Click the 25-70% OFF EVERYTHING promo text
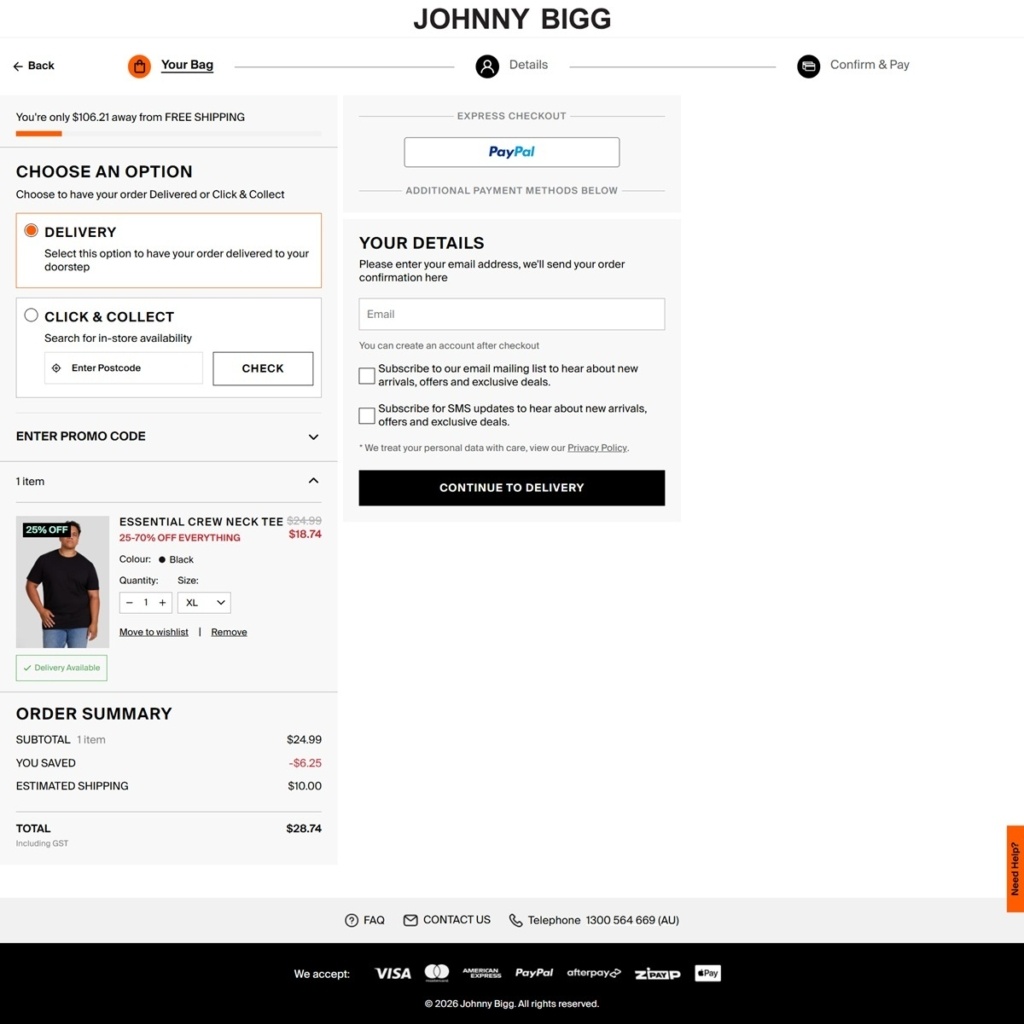1024x1024 pixels. point(180,538)
